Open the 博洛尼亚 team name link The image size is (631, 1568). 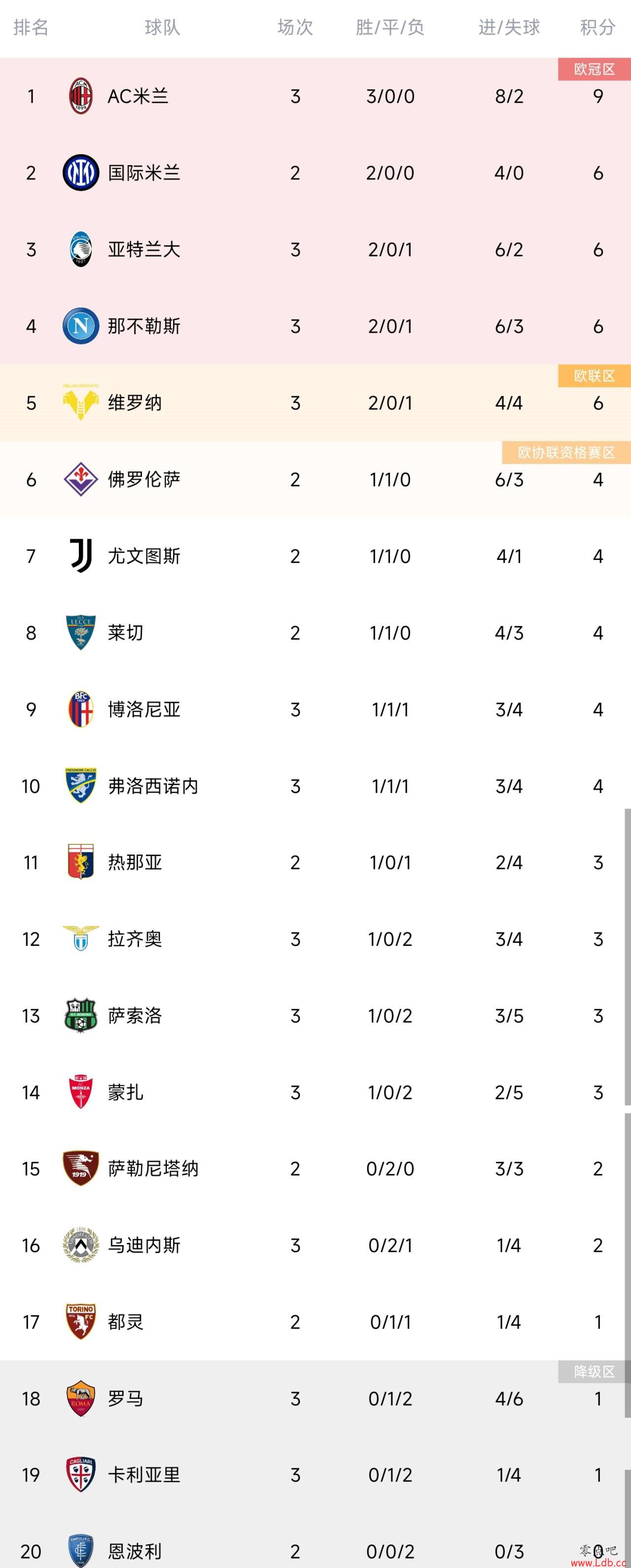(x=144, y=709)
